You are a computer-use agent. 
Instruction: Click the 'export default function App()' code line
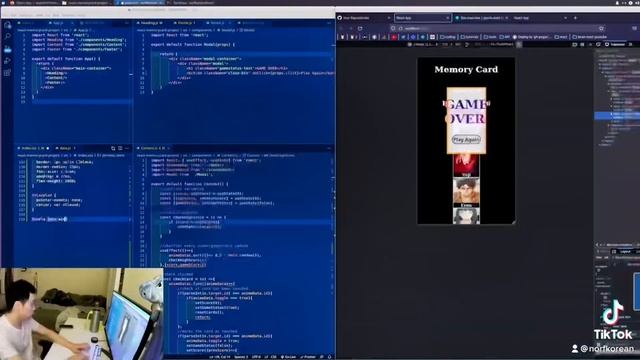pyautogui.click(x=66, y=59)
